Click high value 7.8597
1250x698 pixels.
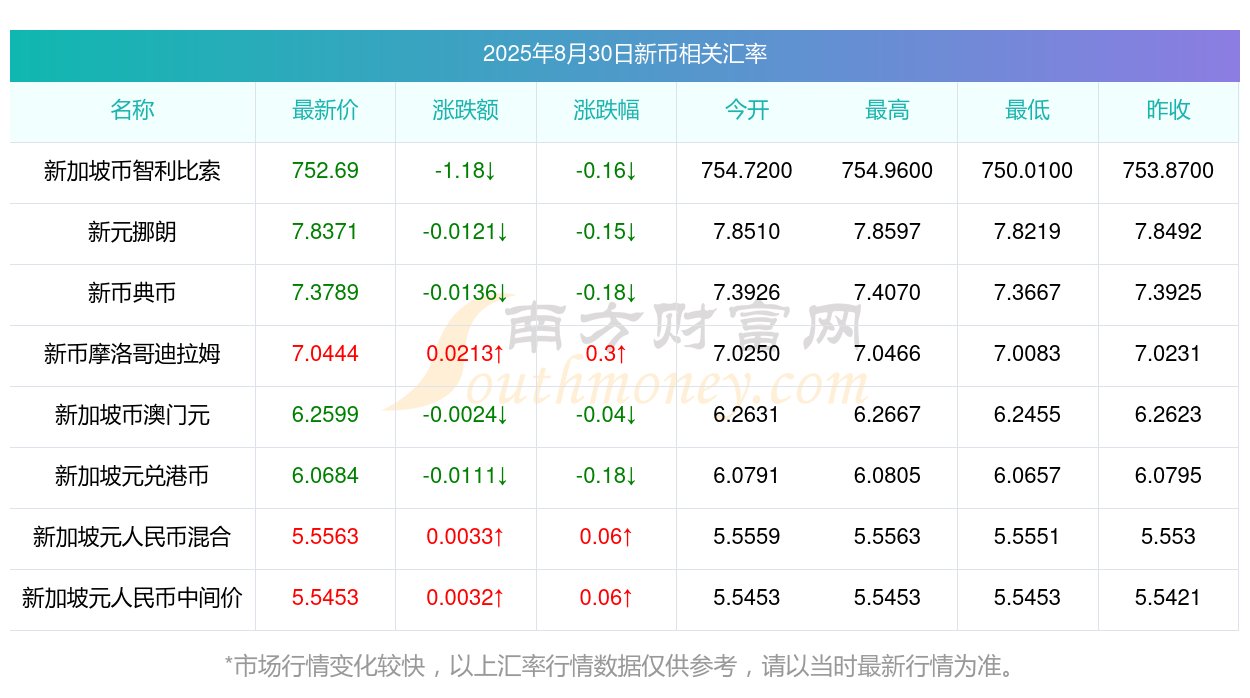click(887, 232)
